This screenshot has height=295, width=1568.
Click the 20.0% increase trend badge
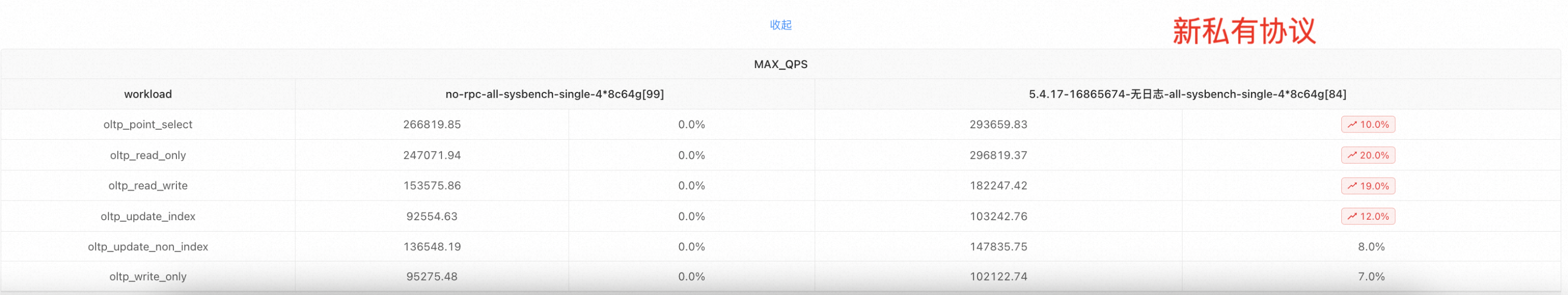(x=1368, y=155)
